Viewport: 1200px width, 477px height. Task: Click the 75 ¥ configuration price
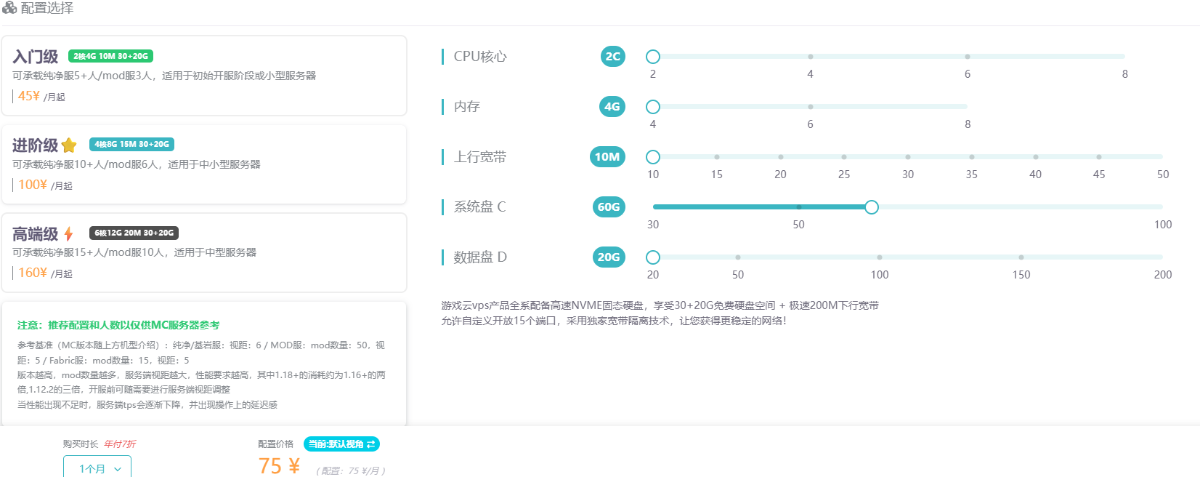click(279, 466)
